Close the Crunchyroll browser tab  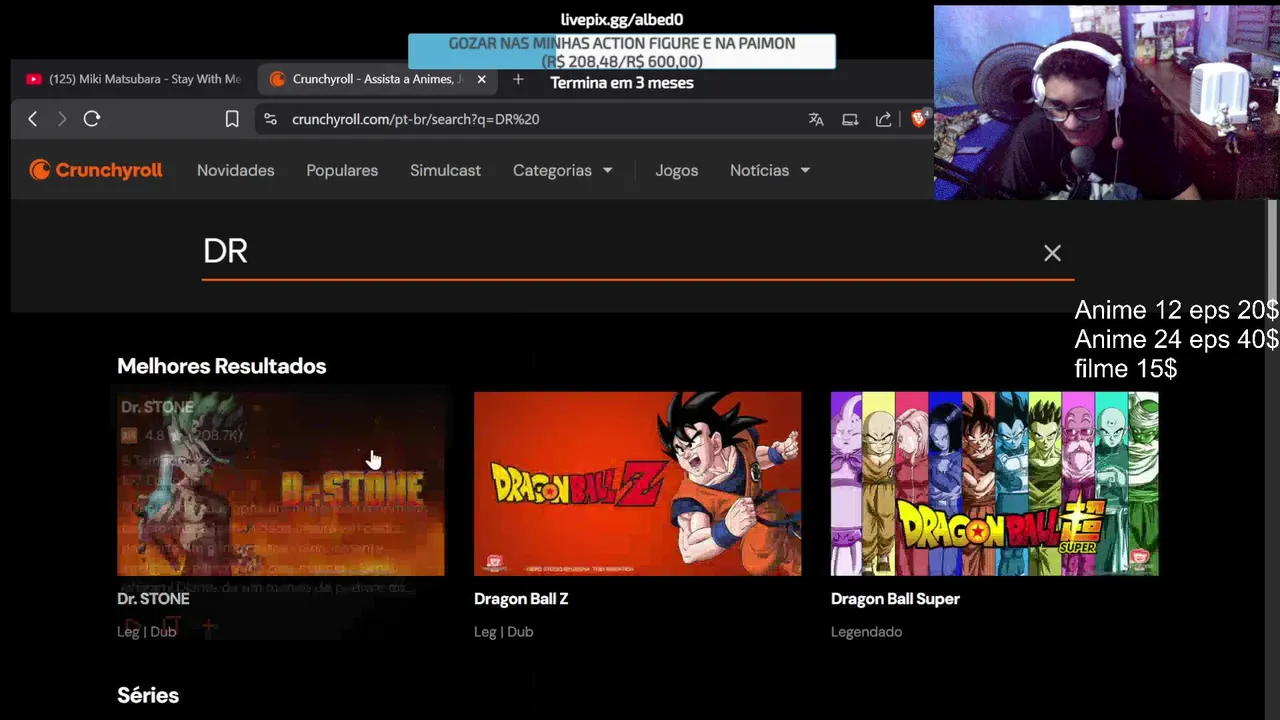(482, 79)
